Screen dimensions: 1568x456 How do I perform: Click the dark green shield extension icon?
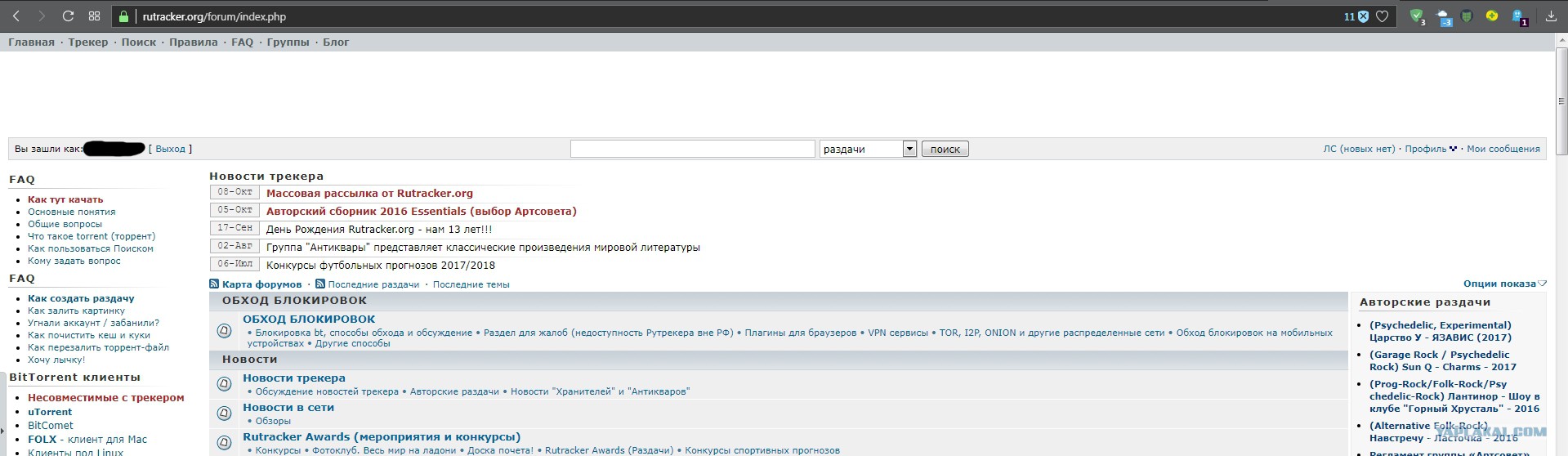click(1467, 16)
